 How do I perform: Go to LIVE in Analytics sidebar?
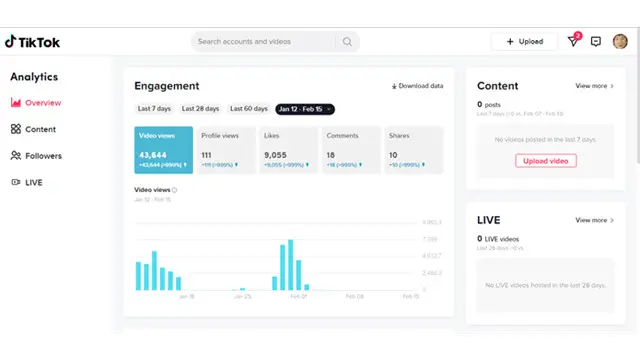coord(27,182)
